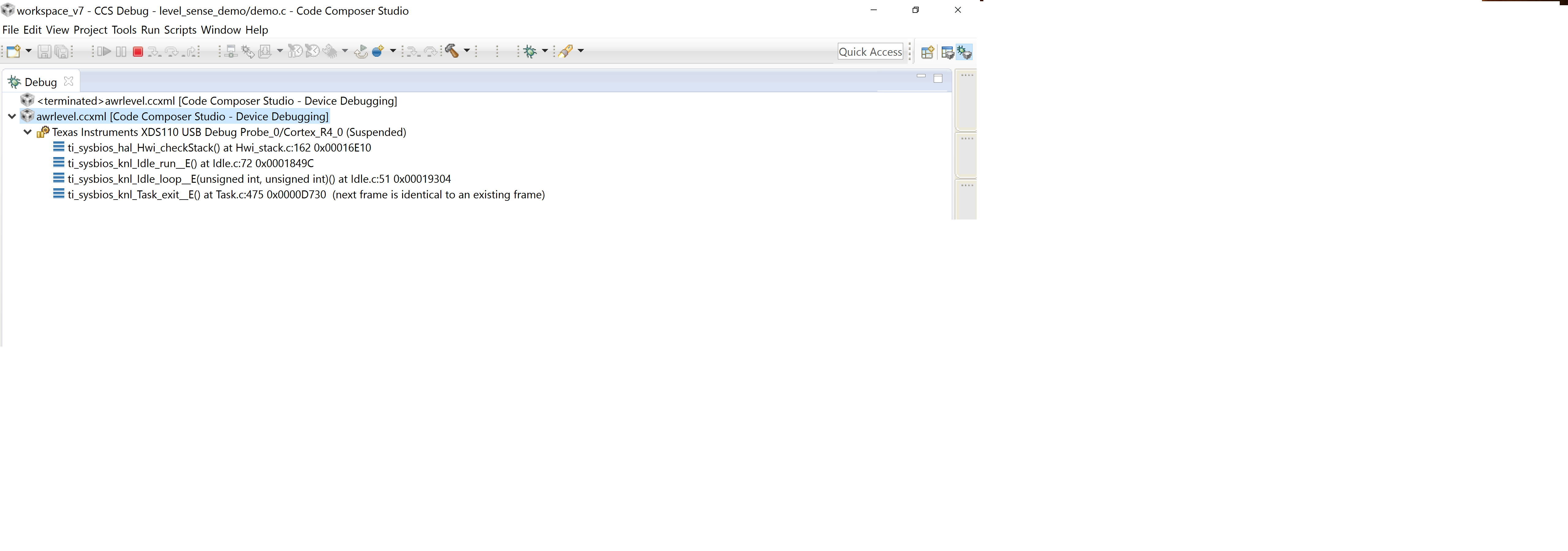This screenshot has height=551, width=1568.
Task: Close the Debug view tab
Action: click(69, 81)
